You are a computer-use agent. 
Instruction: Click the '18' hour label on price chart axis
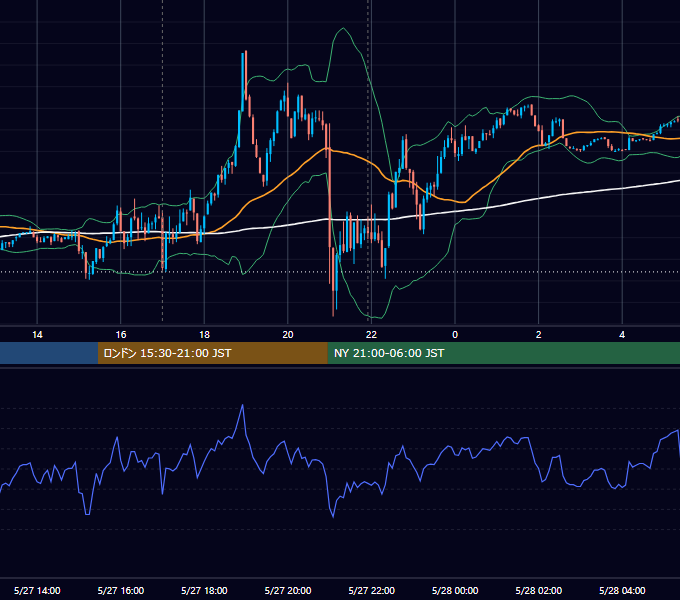204,335
